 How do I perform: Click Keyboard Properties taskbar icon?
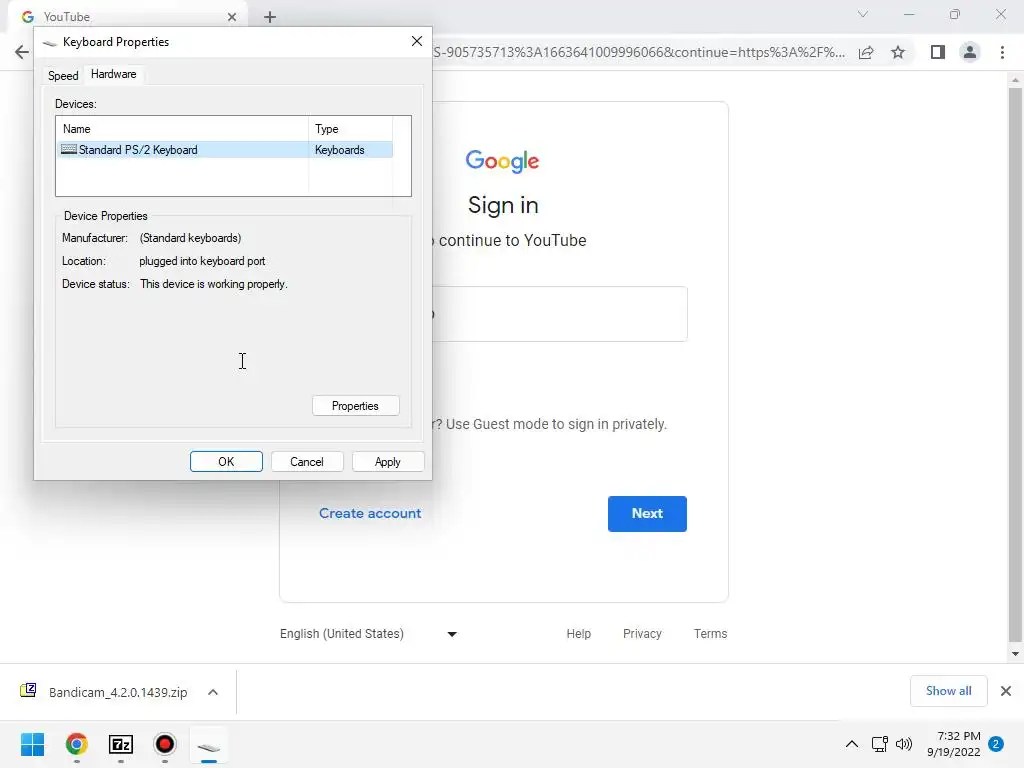click(x=209, y=746)
